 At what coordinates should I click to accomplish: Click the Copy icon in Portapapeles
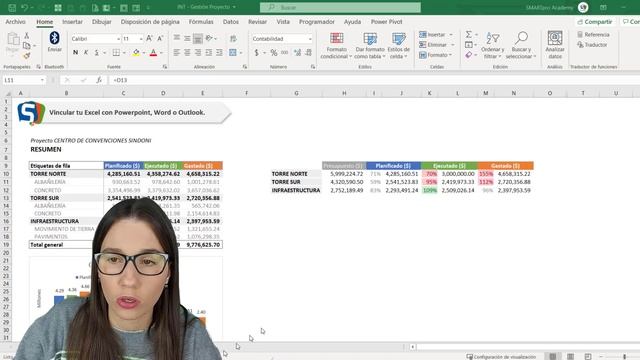click(x=27, y=46)
